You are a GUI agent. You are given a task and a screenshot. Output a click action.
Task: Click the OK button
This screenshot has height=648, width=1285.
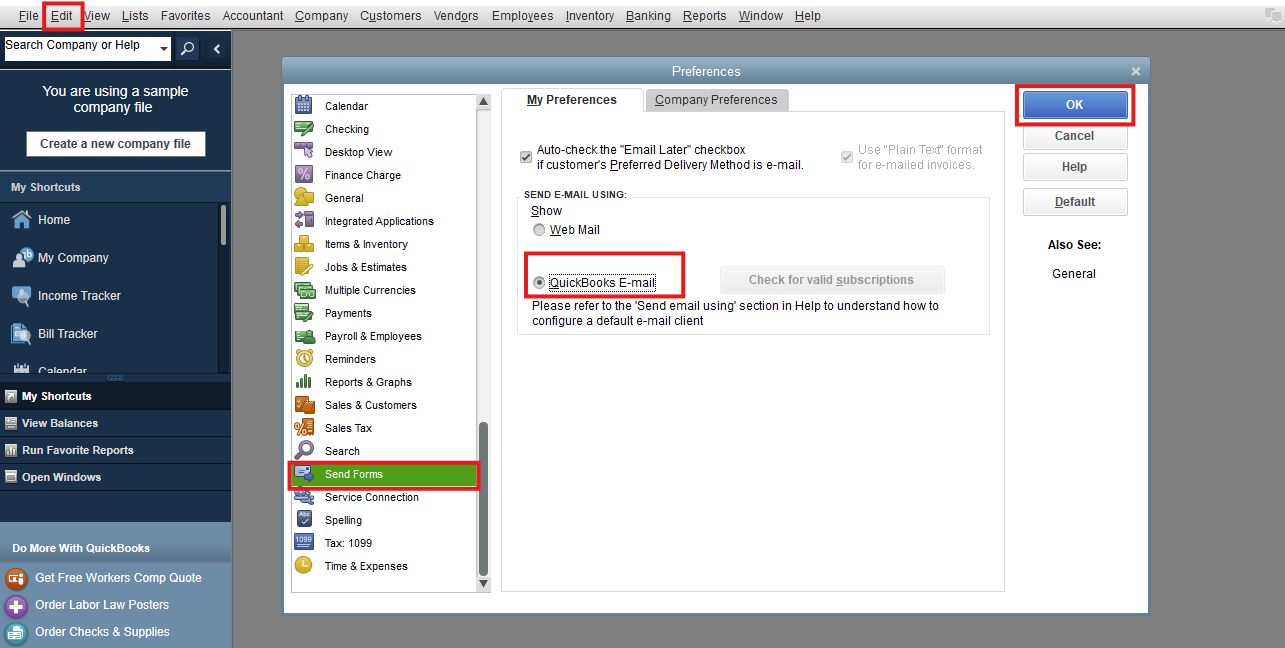[1075, 105]
